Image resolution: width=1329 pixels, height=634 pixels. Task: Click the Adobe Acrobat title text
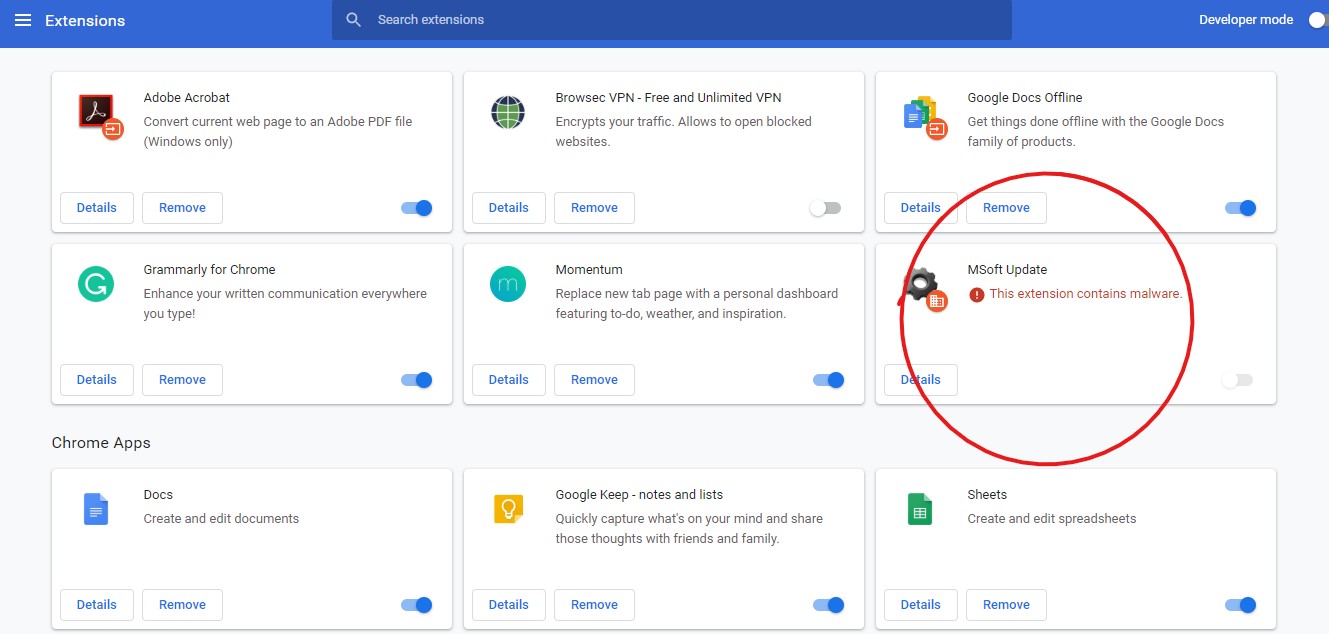click(x=187, y=98)
